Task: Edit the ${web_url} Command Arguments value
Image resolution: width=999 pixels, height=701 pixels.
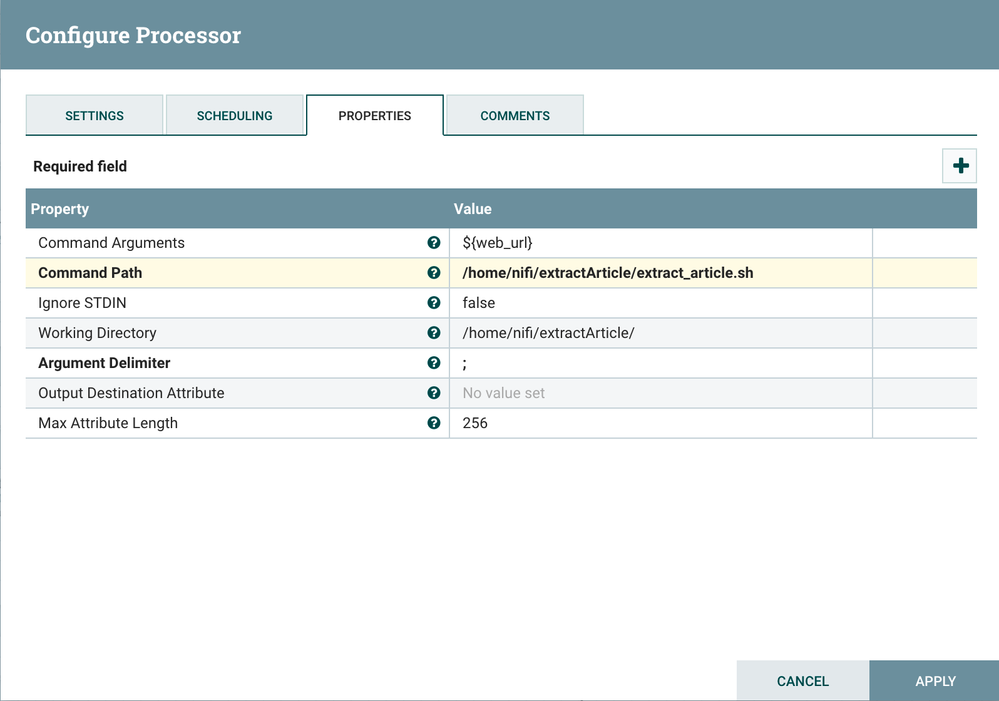Action: (x=660, y=243)
